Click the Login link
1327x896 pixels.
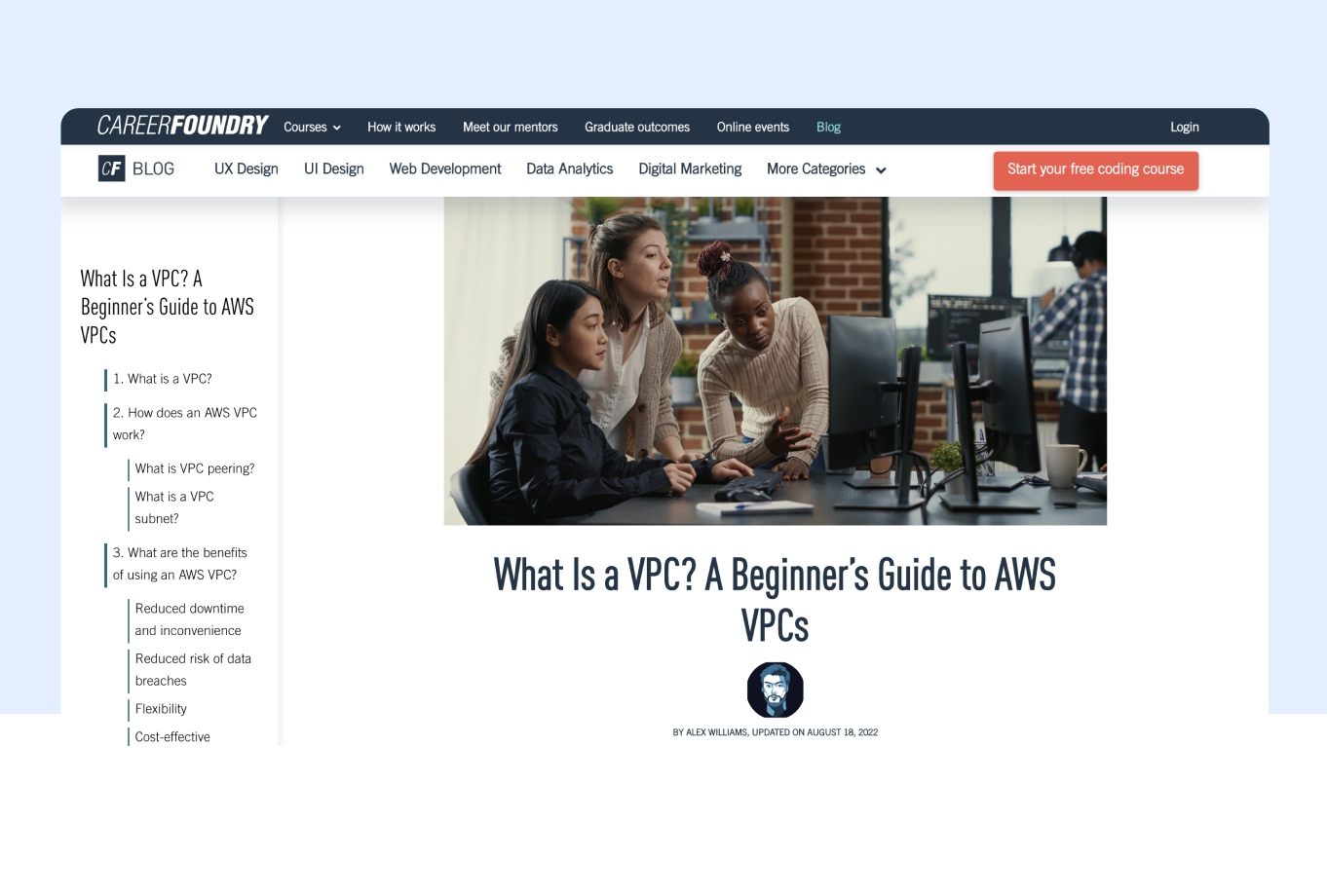point(1184,127)
